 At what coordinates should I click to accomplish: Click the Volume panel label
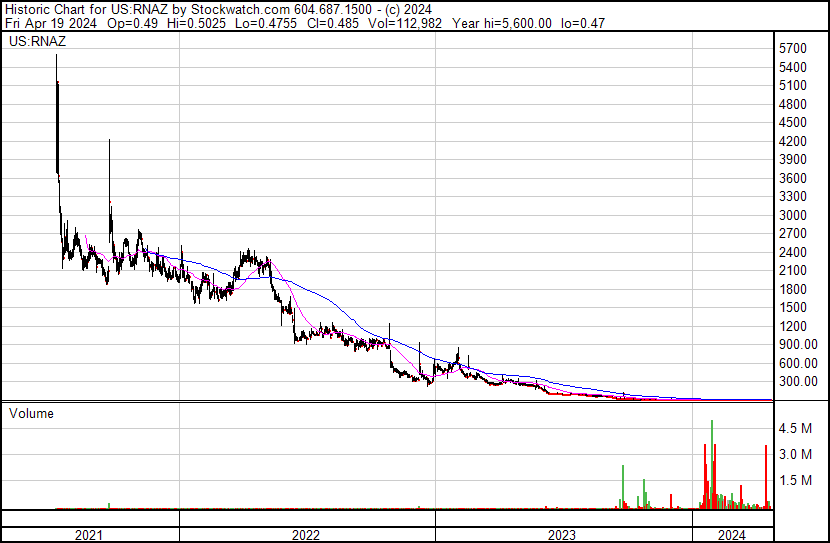32,413
